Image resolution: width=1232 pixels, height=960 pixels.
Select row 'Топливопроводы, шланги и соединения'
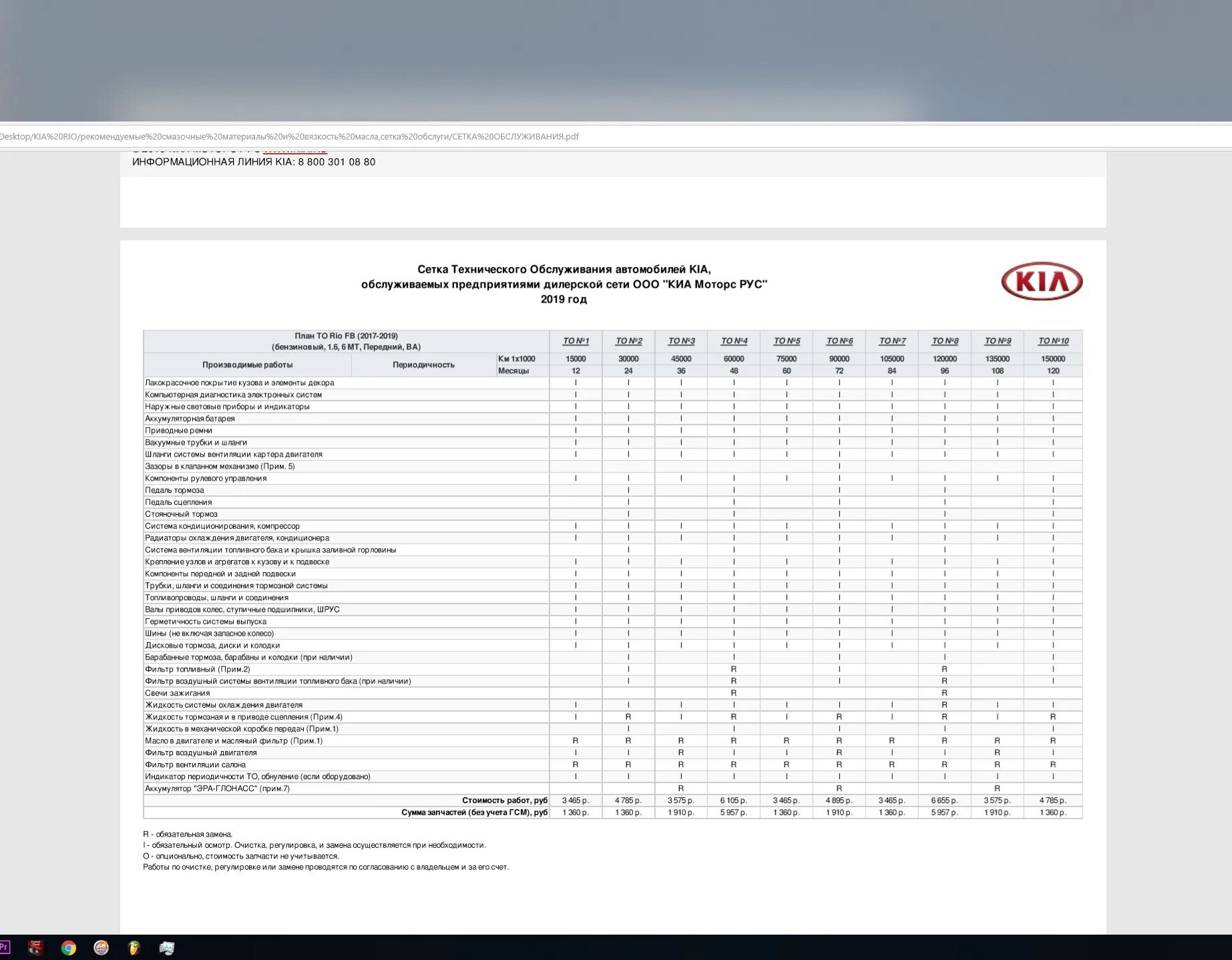[612, 597]
